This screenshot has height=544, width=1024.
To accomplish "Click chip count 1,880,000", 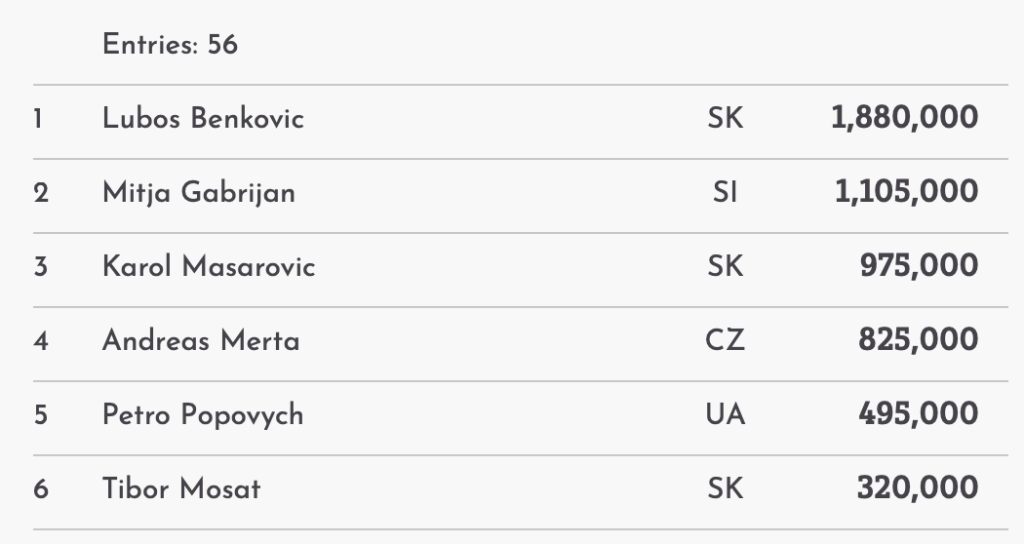I will 904,119.
